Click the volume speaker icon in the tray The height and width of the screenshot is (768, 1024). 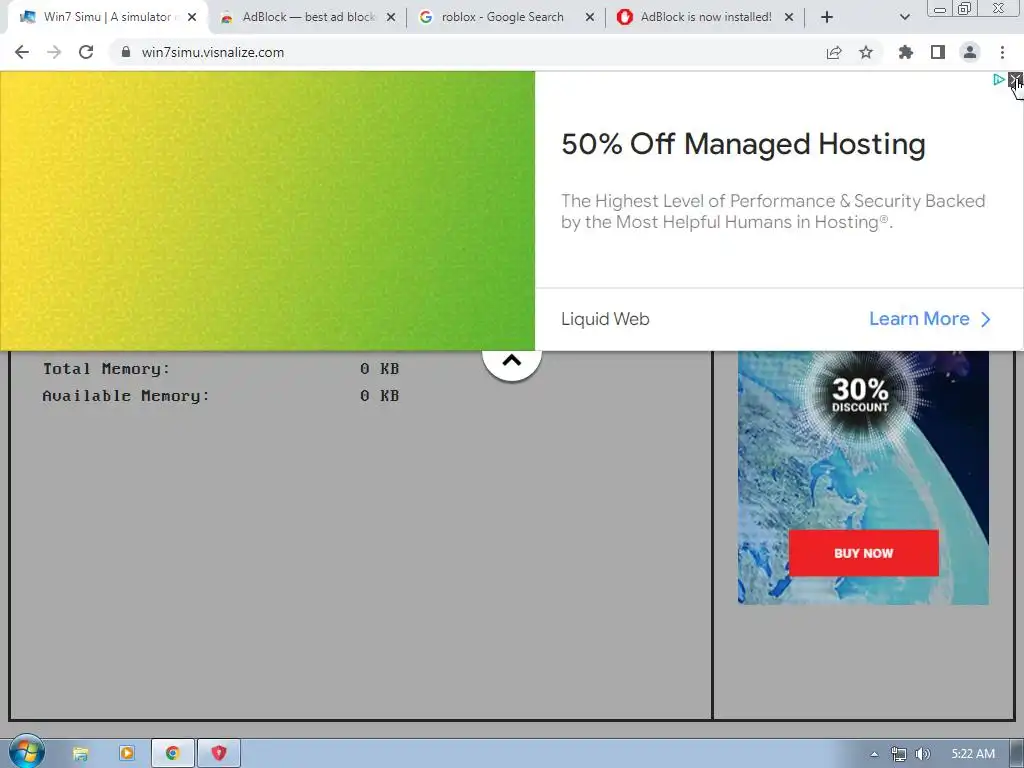tap(923, 754)
